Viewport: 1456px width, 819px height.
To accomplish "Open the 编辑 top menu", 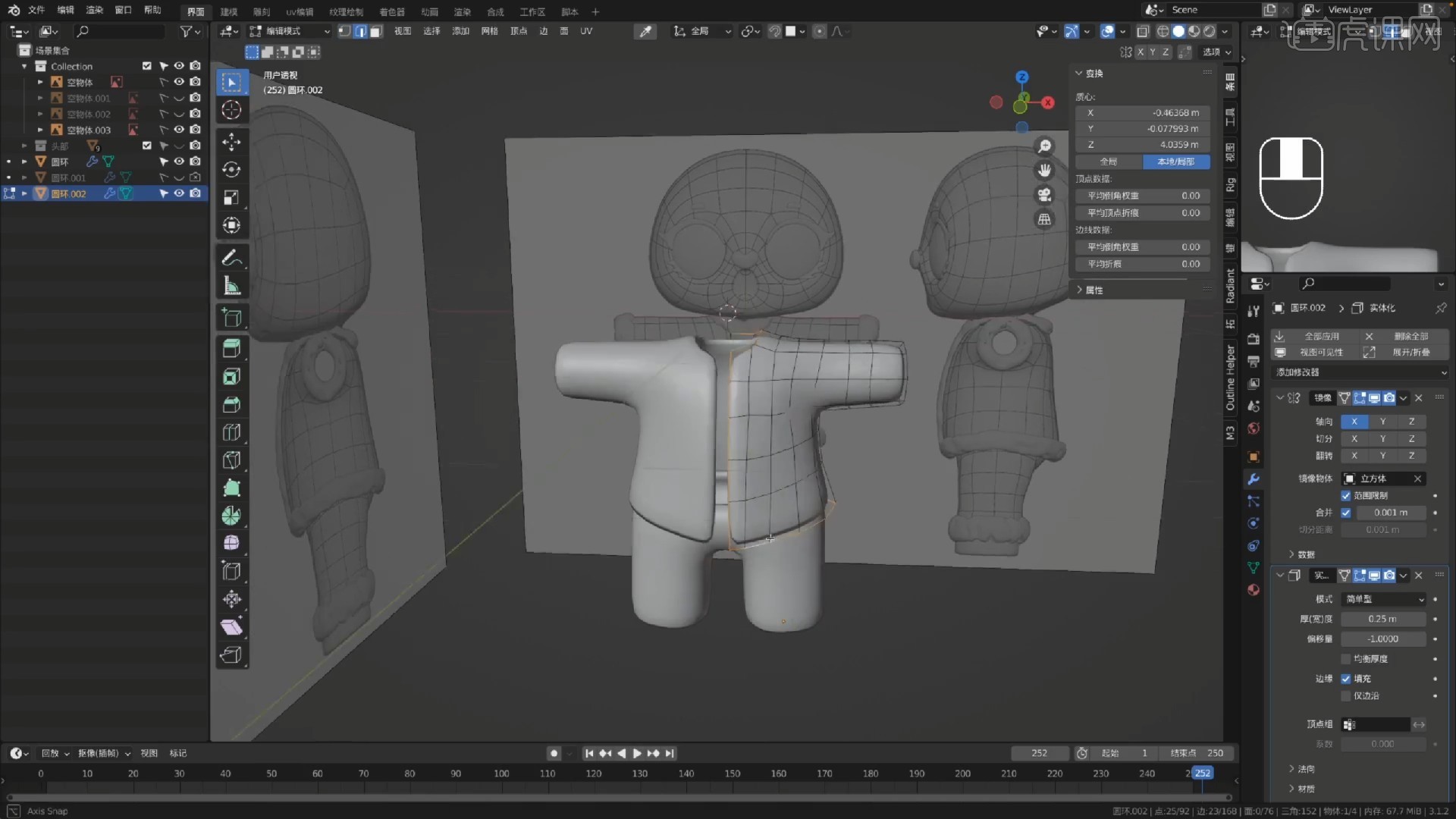I will (x=66, y=11).
